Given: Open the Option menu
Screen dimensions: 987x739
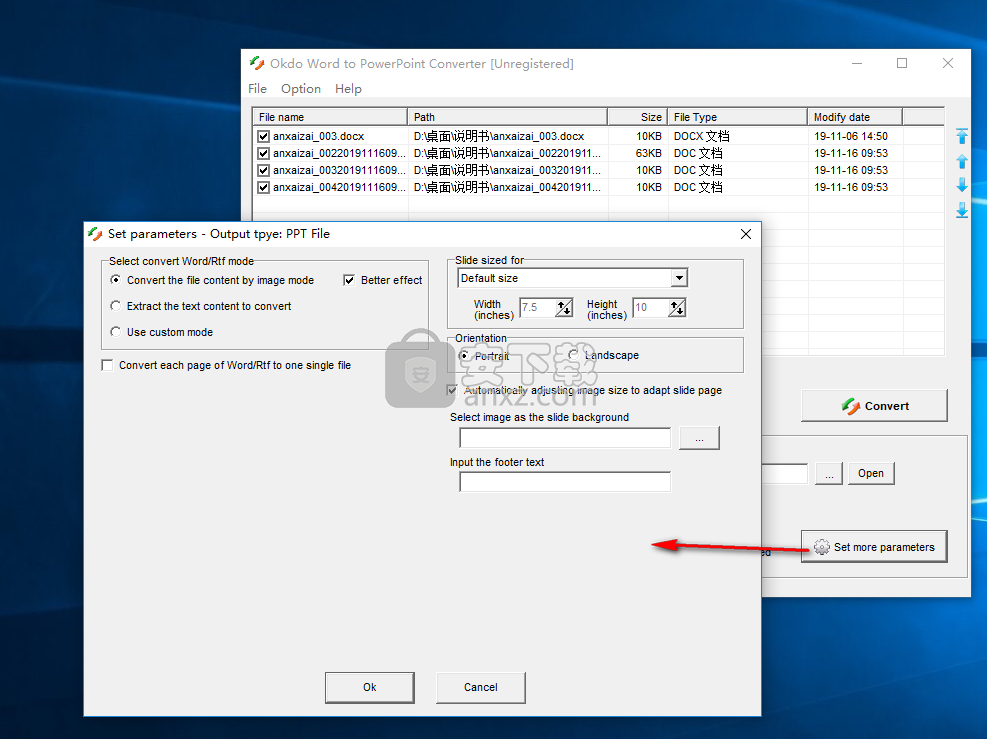Looking at the screenshot, I should point(301,89).
